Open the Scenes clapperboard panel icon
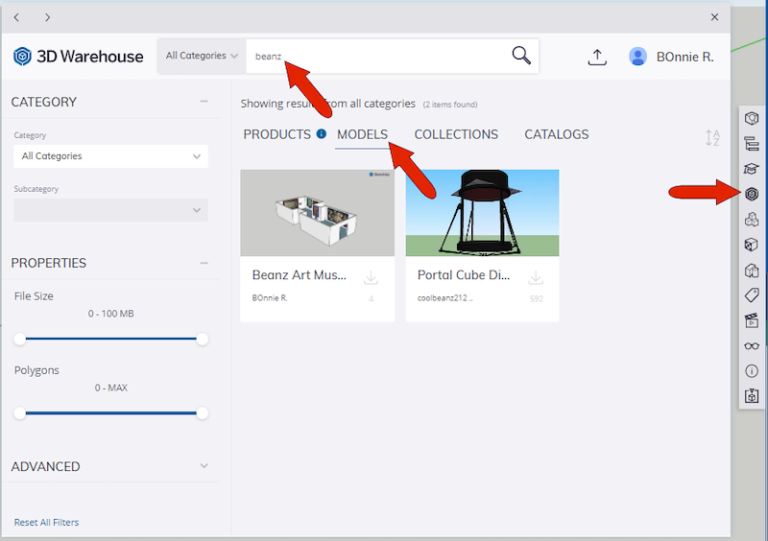The height and width of the screenshot is (541, 768). [x=751, y=321]
